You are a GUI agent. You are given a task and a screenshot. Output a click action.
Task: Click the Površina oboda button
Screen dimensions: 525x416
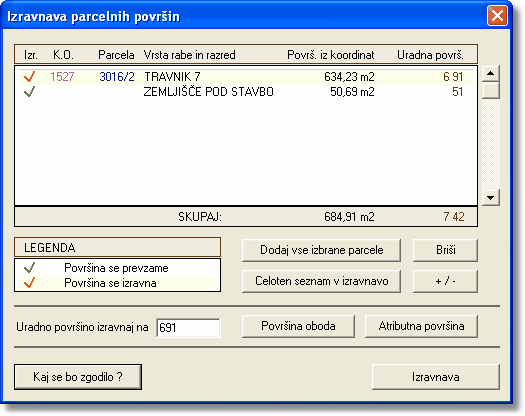(298, 326)
